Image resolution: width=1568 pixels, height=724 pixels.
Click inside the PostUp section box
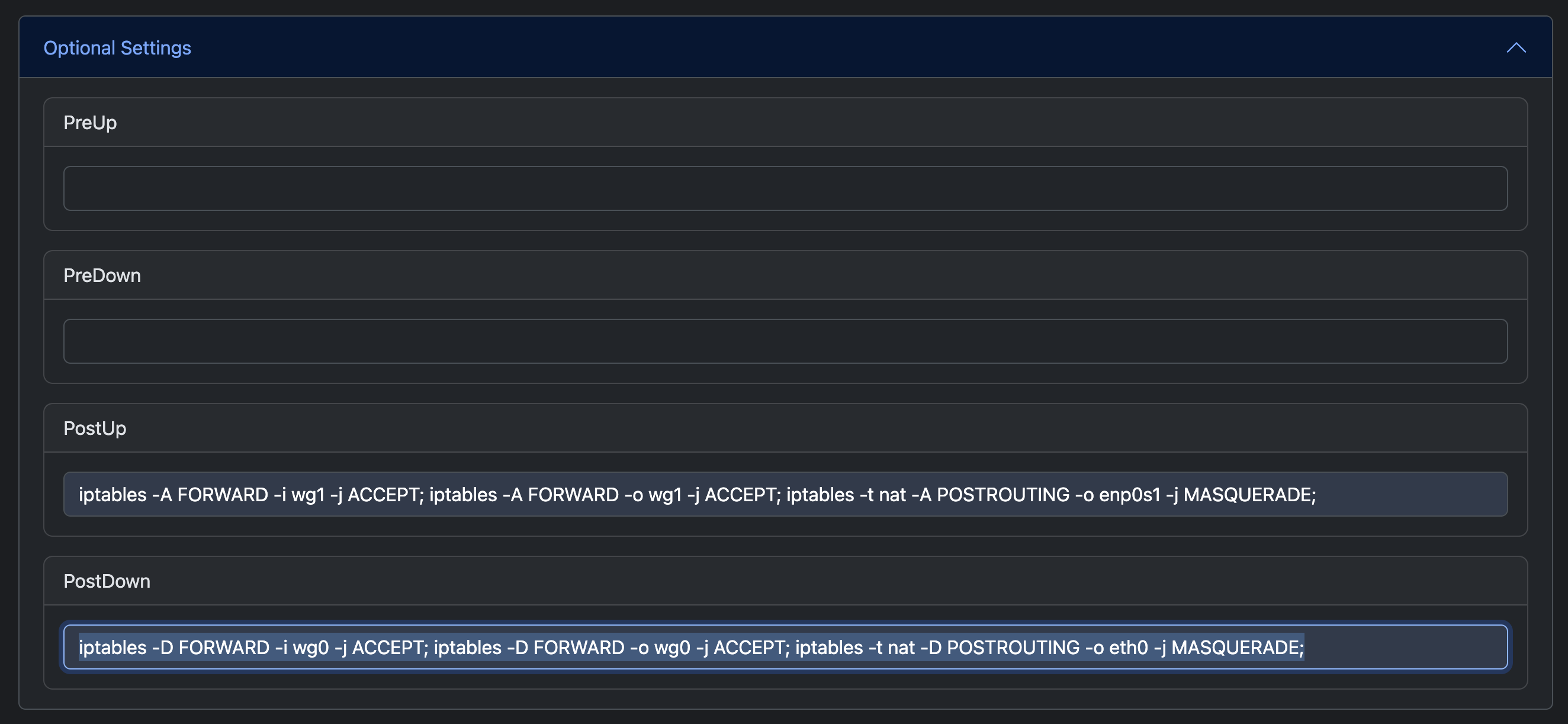(785, 469)
